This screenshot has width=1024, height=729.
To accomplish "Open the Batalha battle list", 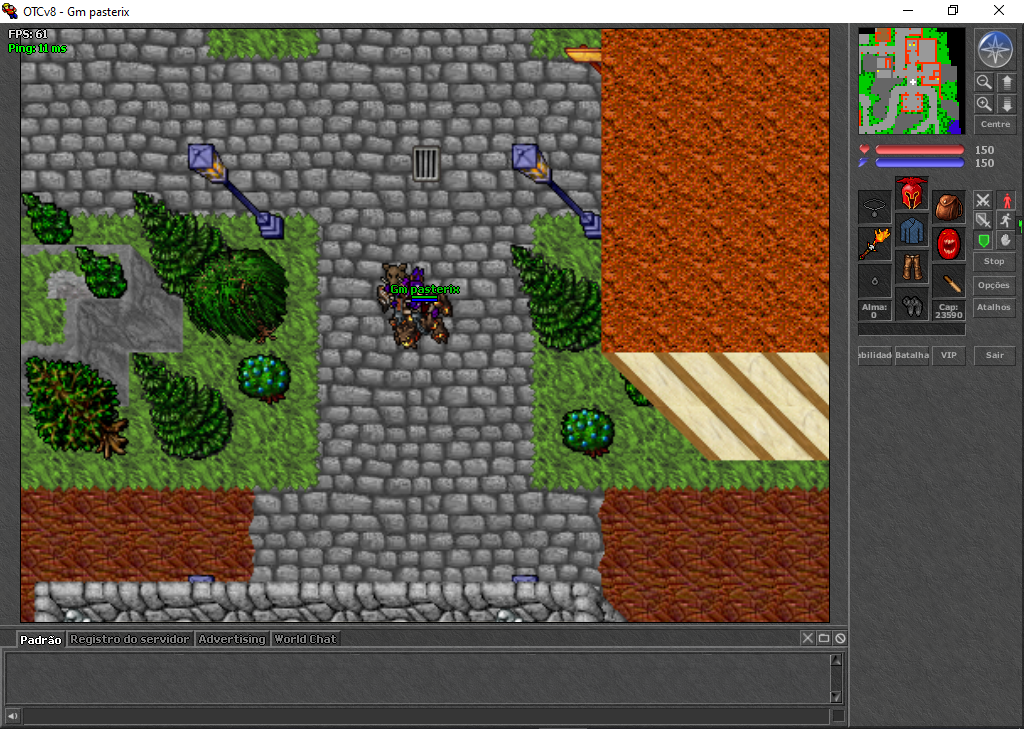I will [x=912, y=355].
